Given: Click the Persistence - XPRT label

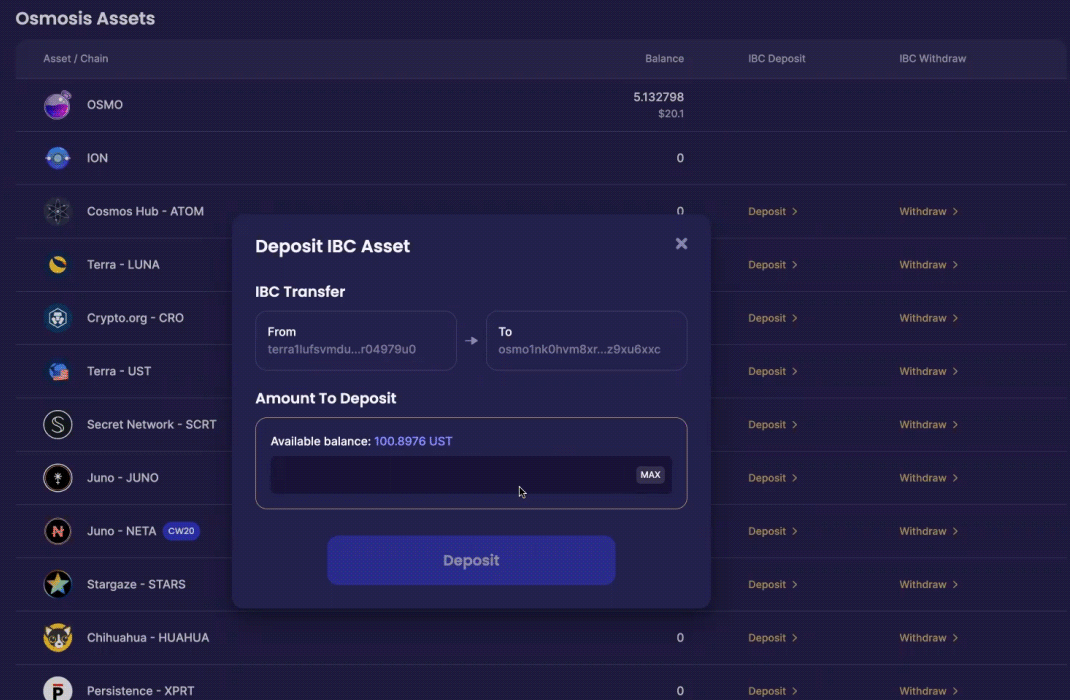Looking at the screenshot, I should coord(141,690).
